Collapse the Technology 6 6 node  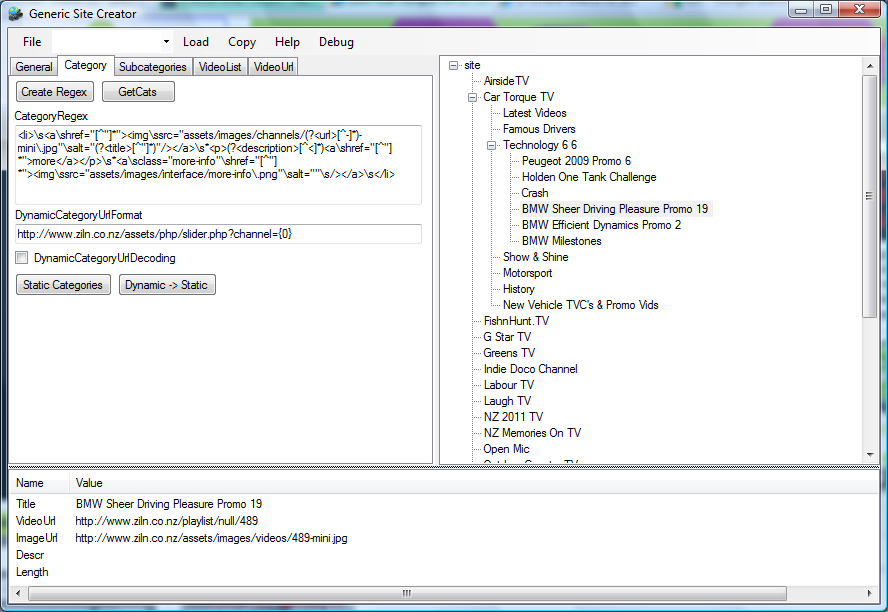coord(492,145)
